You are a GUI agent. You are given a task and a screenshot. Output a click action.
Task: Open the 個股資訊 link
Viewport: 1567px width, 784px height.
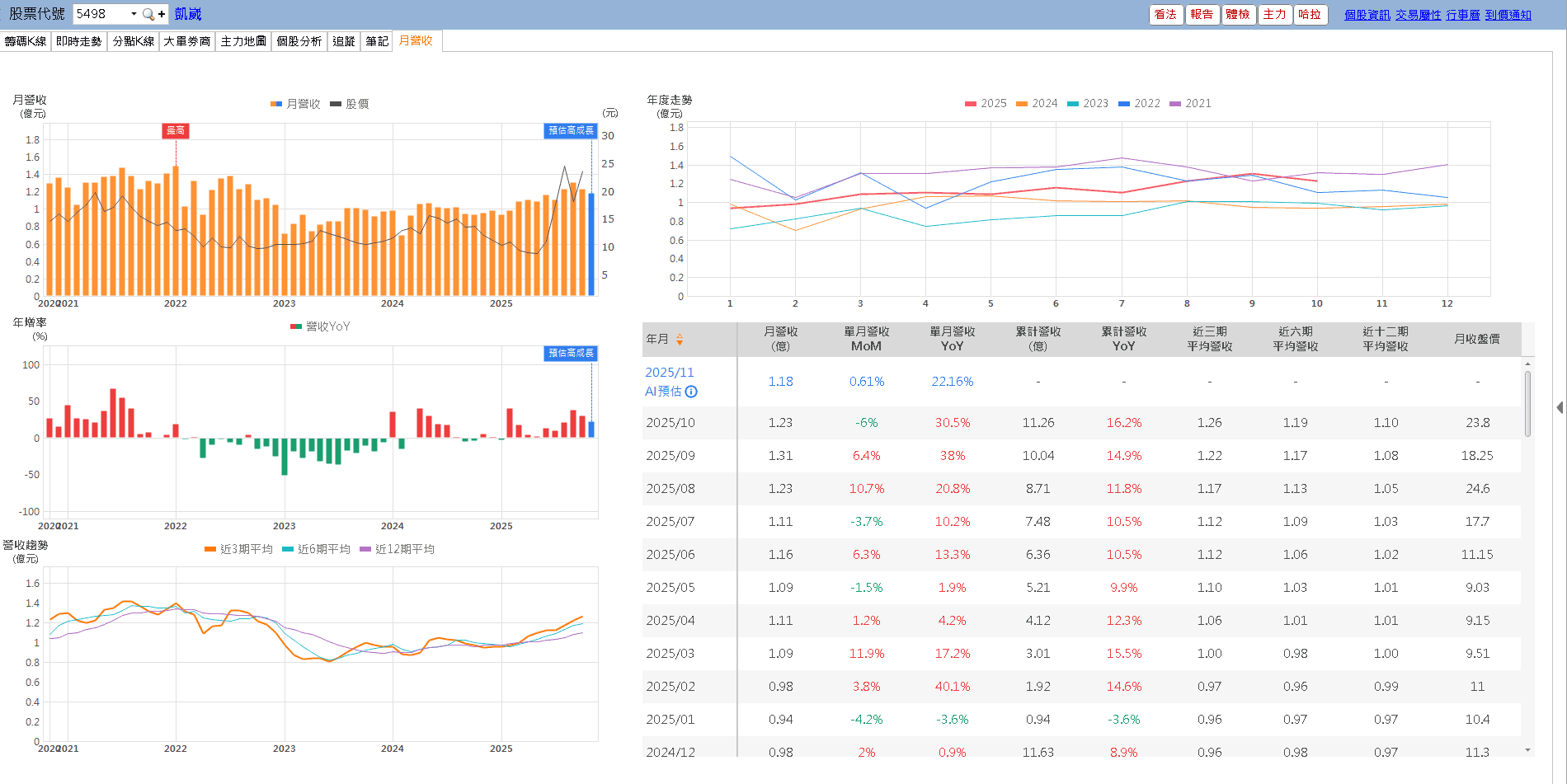1367,15
